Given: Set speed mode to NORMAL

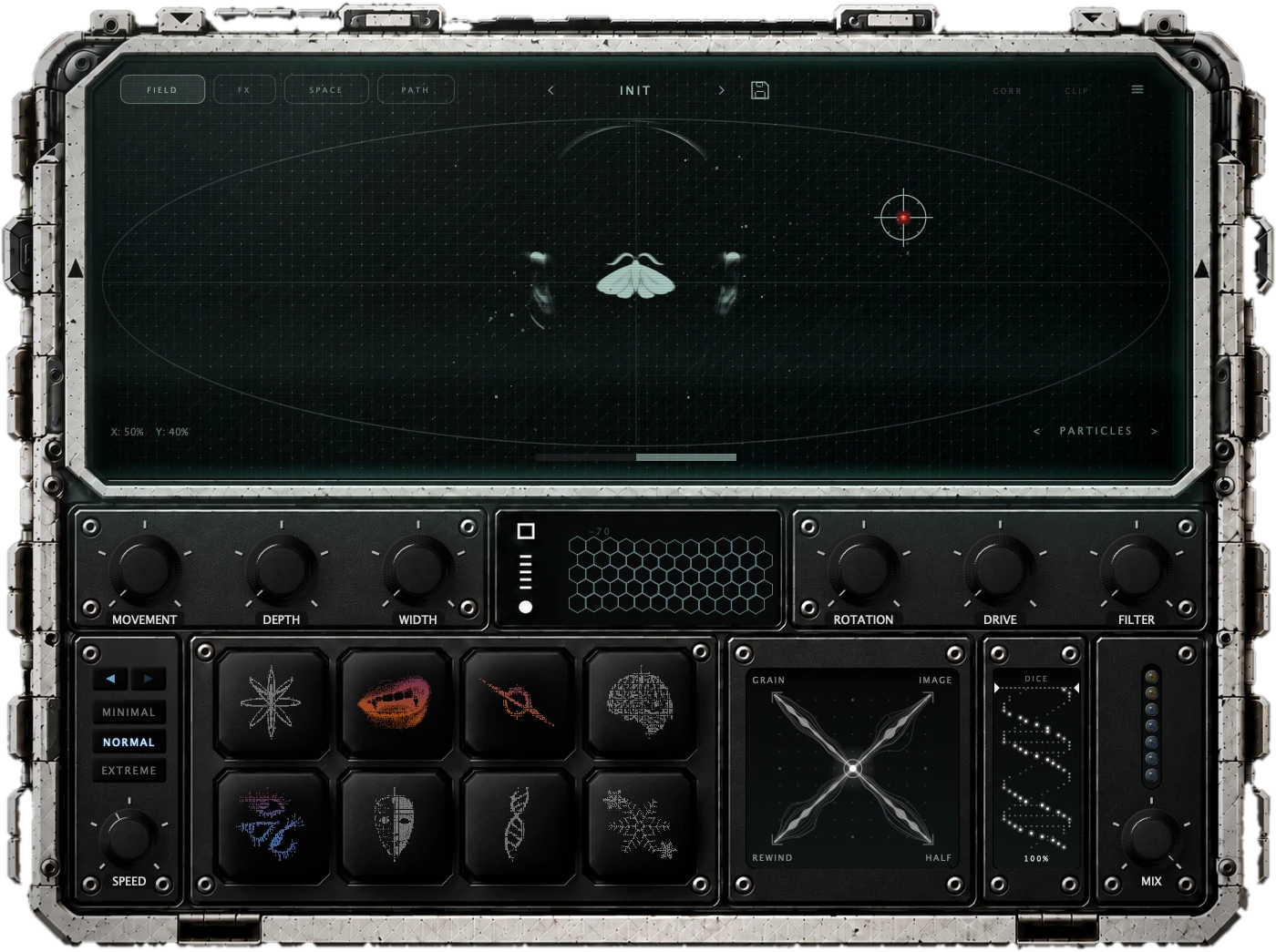Looking at the screenshot, I should pyautogui.click(x=129, y=742).
